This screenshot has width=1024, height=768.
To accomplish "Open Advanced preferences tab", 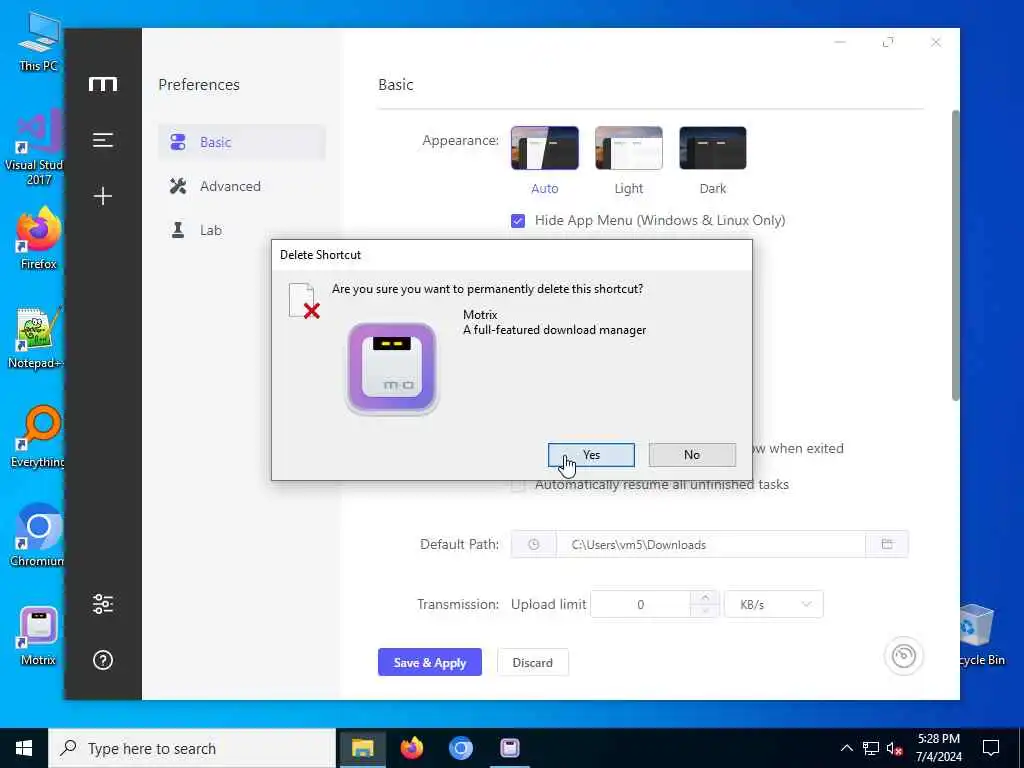I will coord(242,186).
